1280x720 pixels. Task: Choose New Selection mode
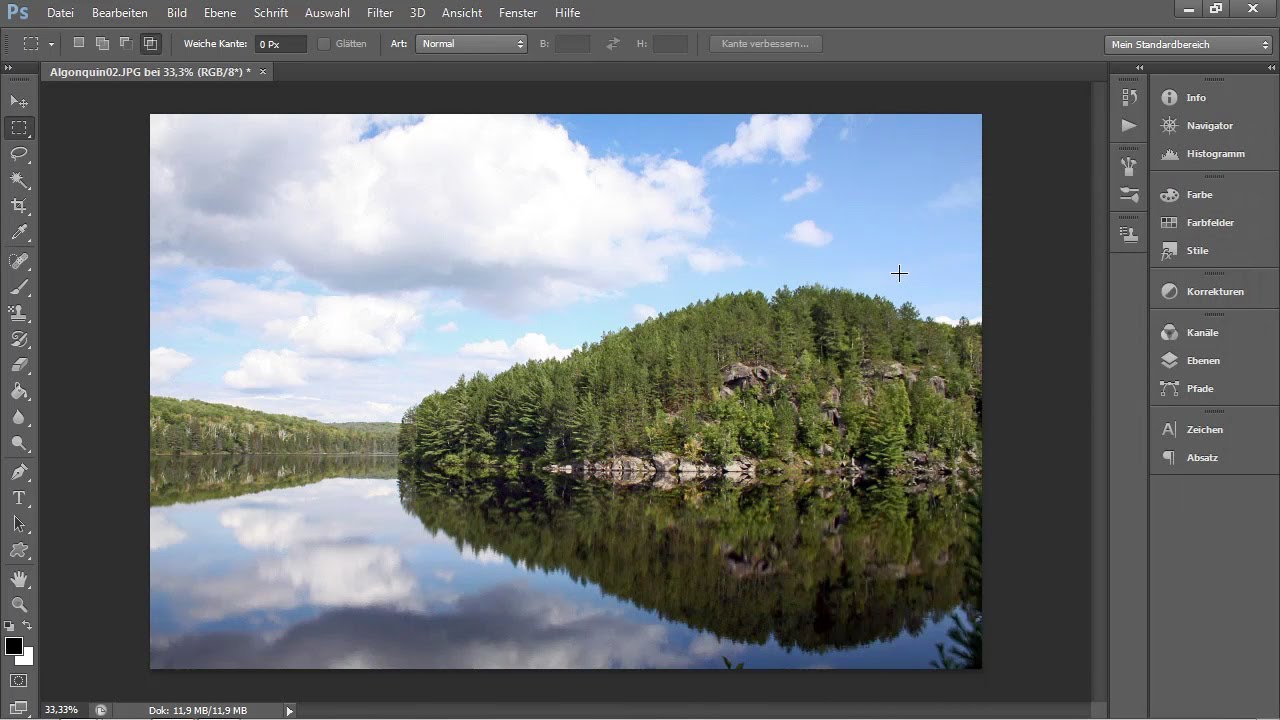point(79,43)
